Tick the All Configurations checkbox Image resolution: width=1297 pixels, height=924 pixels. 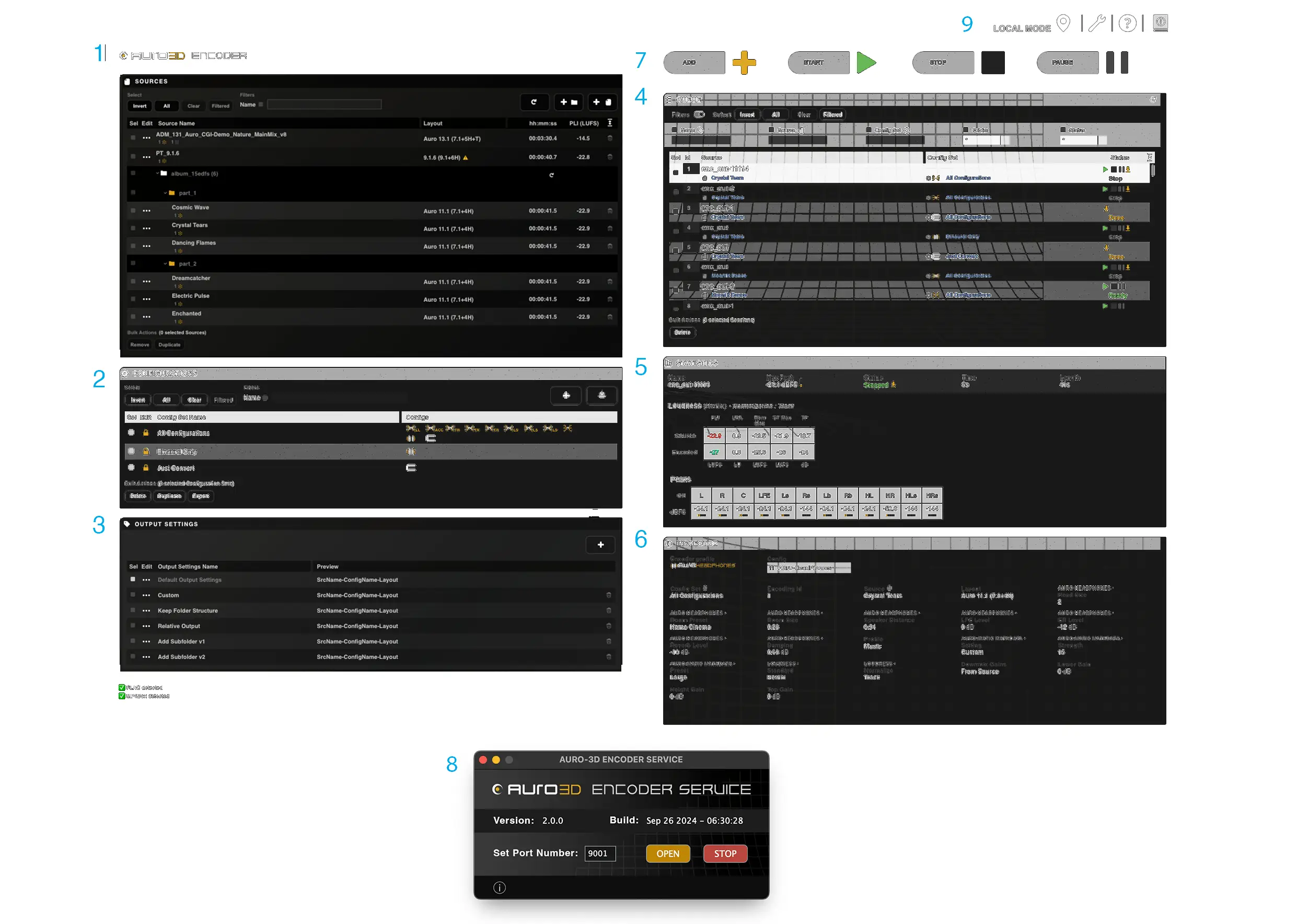coord(131,432)
